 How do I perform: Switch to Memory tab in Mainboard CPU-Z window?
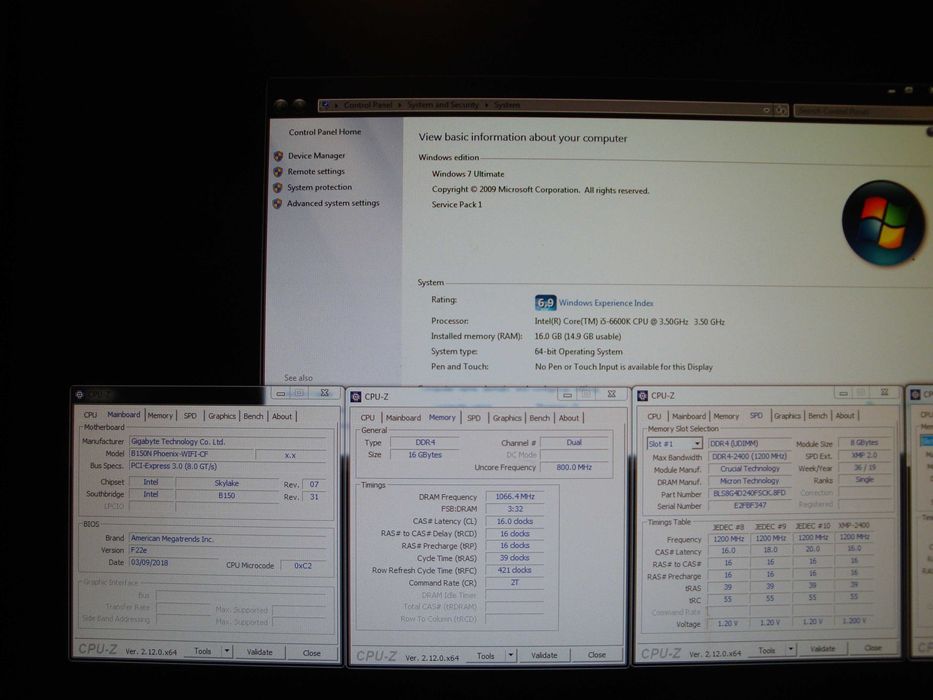tap(160, 415)
